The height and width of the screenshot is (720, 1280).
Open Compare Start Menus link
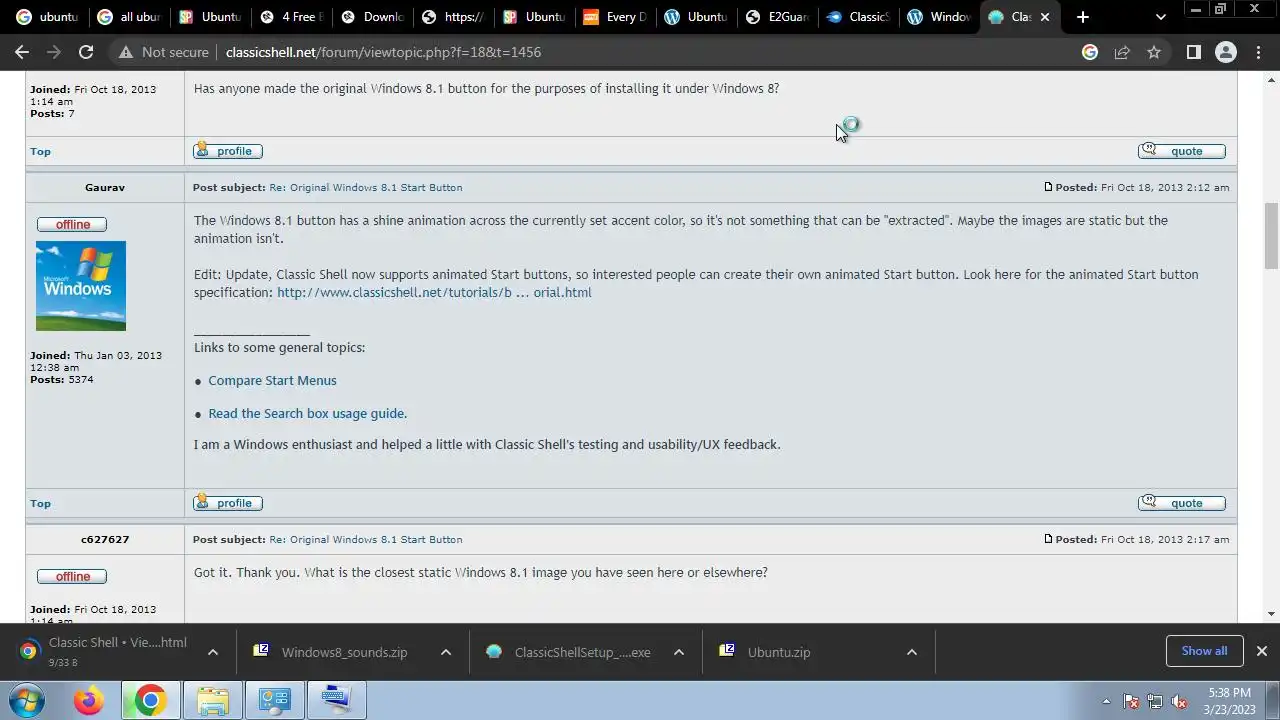tap(272, 380)
